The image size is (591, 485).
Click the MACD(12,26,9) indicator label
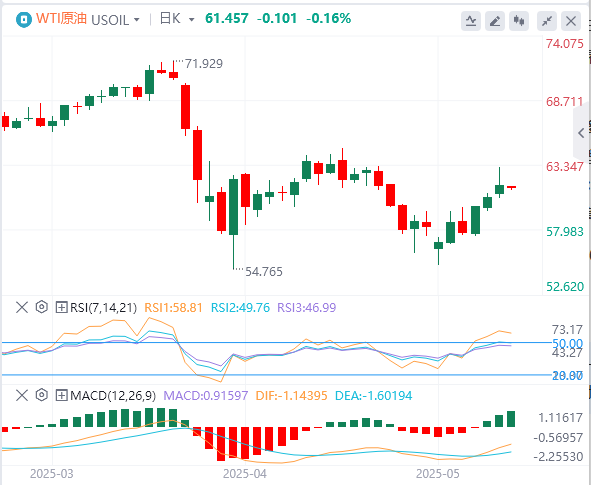click(x=113, y=396)
